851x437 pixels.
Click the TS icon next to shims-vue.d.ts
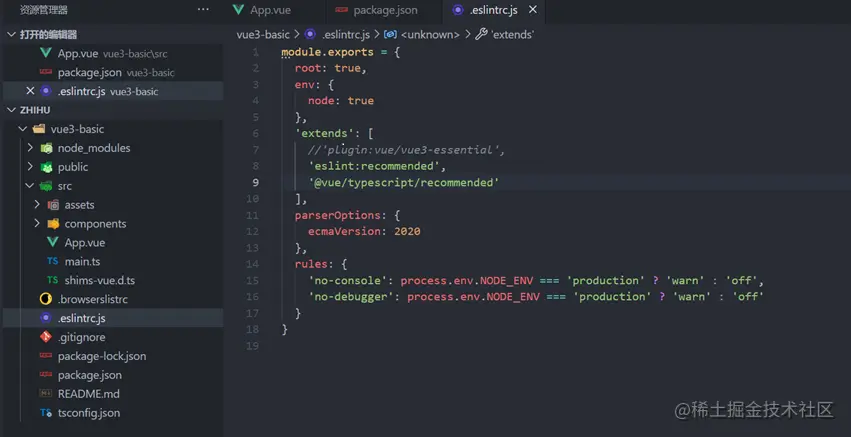tap(53, 280)
